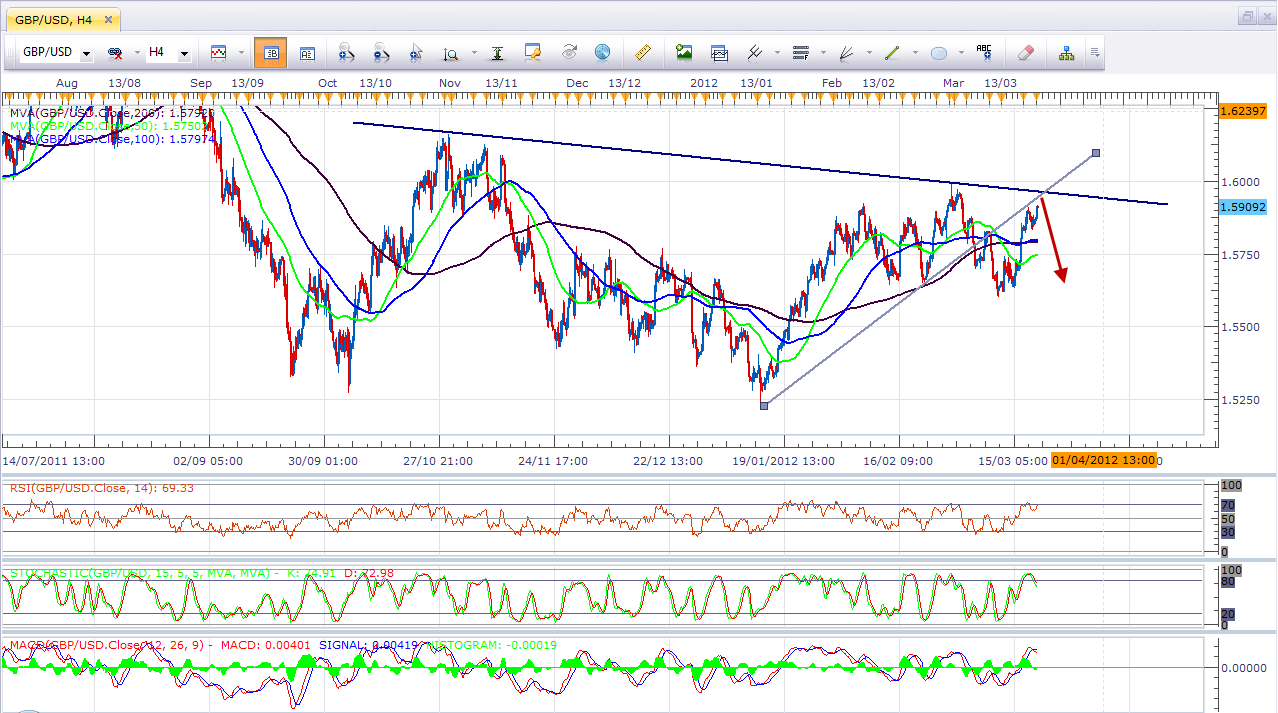
Task: Click the MACD indicator label
Action: coord(283,645)
